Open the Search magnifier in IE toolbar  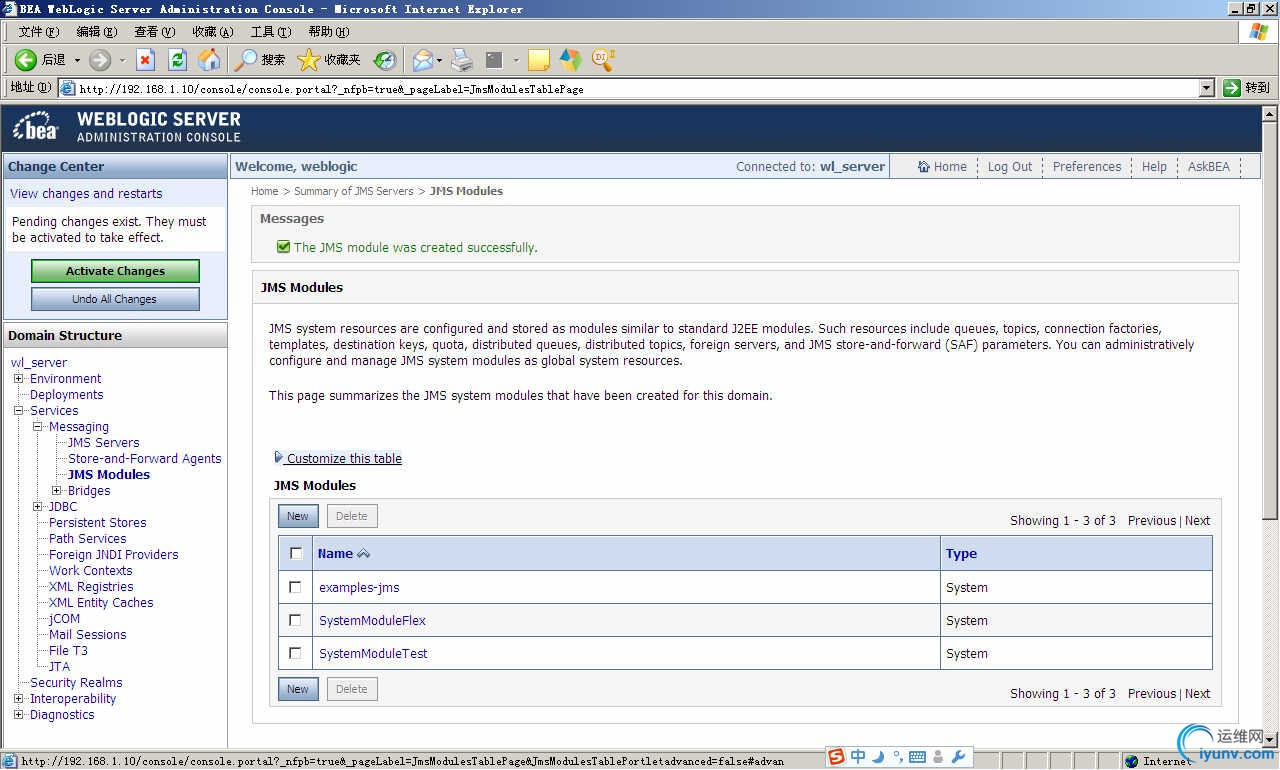pyautogui.click(x=245, y=60)
